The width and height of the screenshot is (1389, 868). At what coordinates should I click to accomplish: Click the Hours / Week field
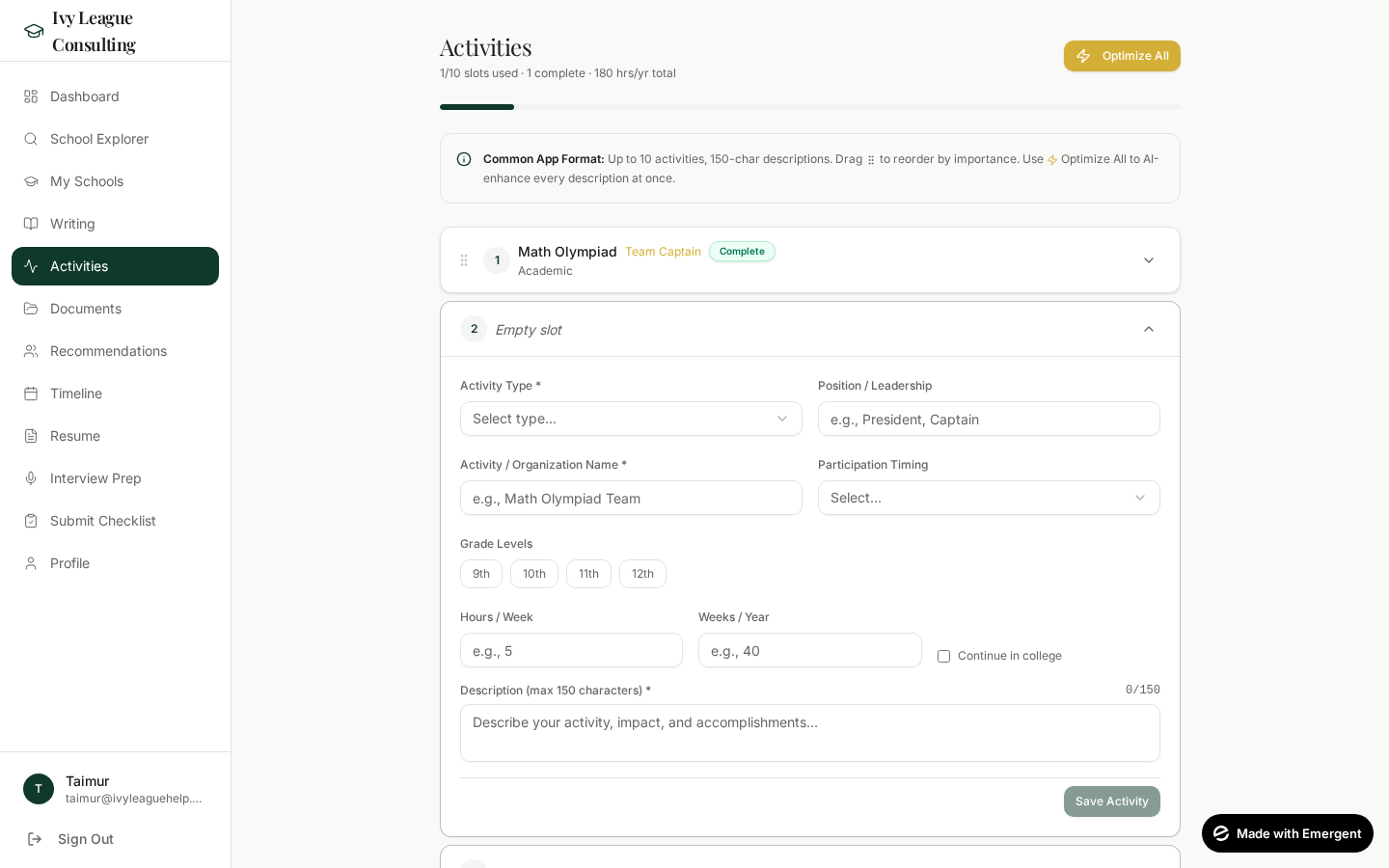tap(571, 650)
